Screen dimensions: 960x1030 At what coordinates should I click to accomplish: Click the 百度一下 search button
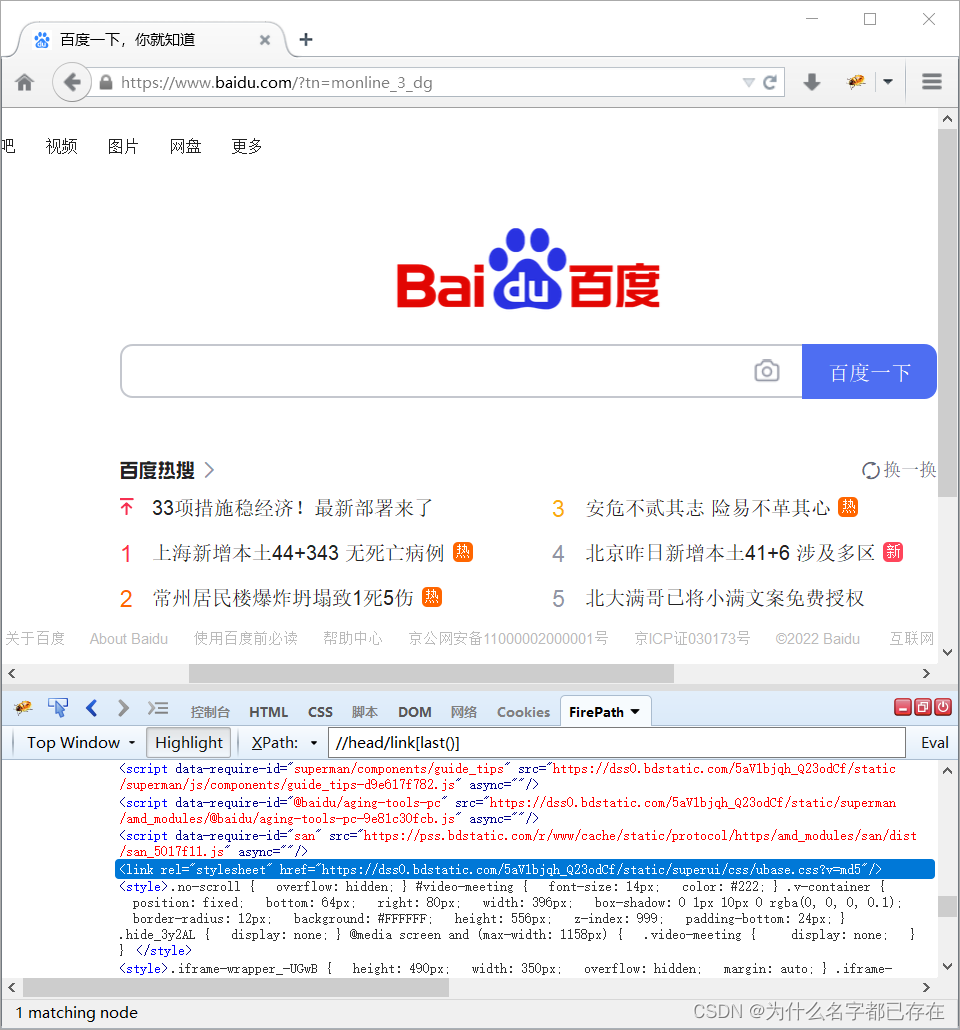click(x=869, y=372)
